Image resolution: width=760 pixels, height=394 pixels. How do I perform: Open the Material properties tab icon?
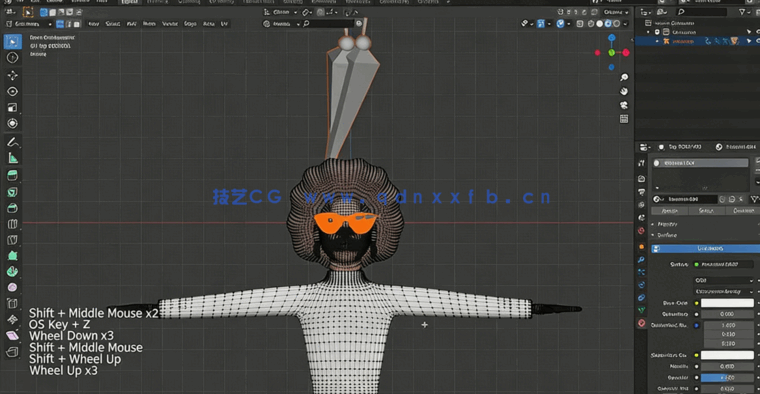642,323
